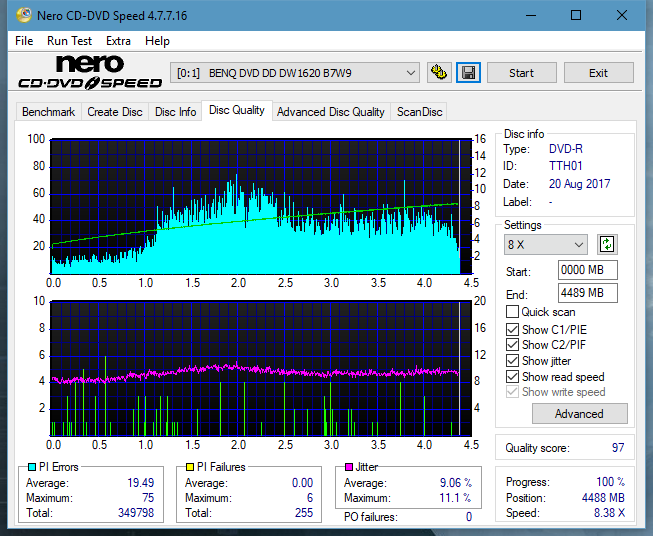Toggle Show jitter checkbox
Screen dimensions: 653x536
click(512, 361)
